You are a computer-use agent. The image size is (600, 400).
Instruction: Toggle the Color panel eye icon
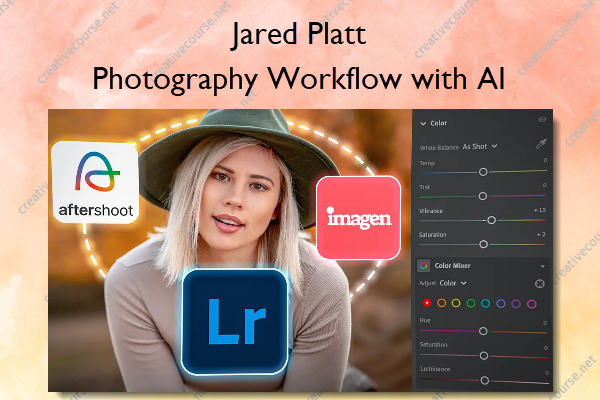coord(542,119)
